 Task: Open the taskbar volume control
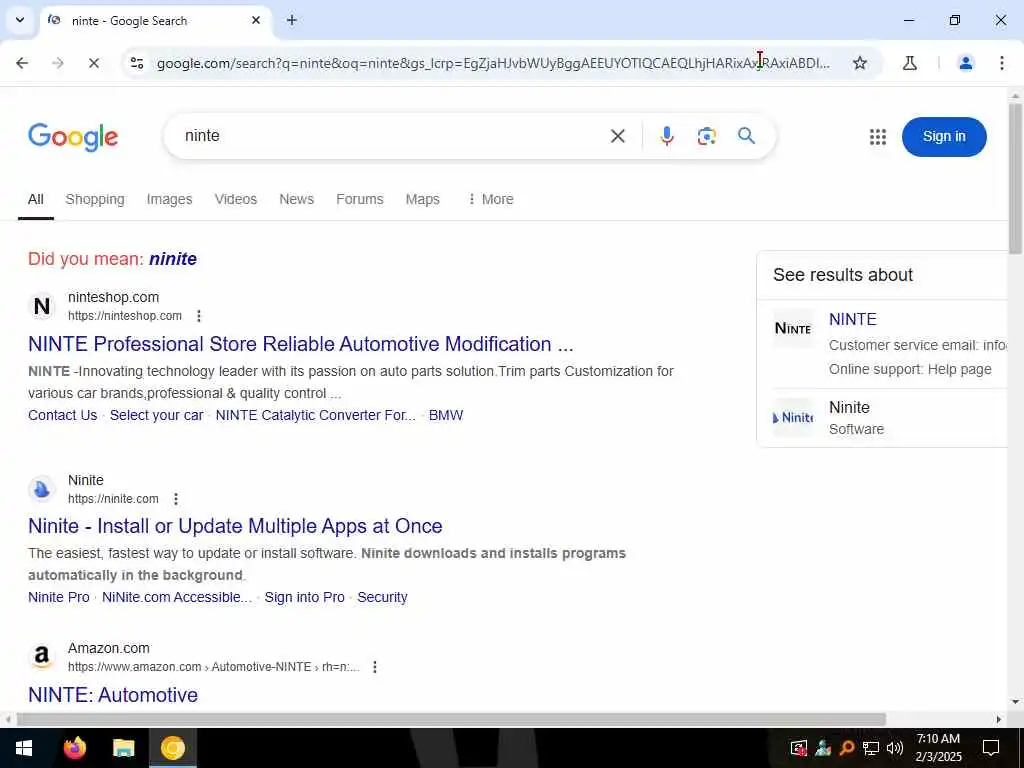tap(895, 748)
